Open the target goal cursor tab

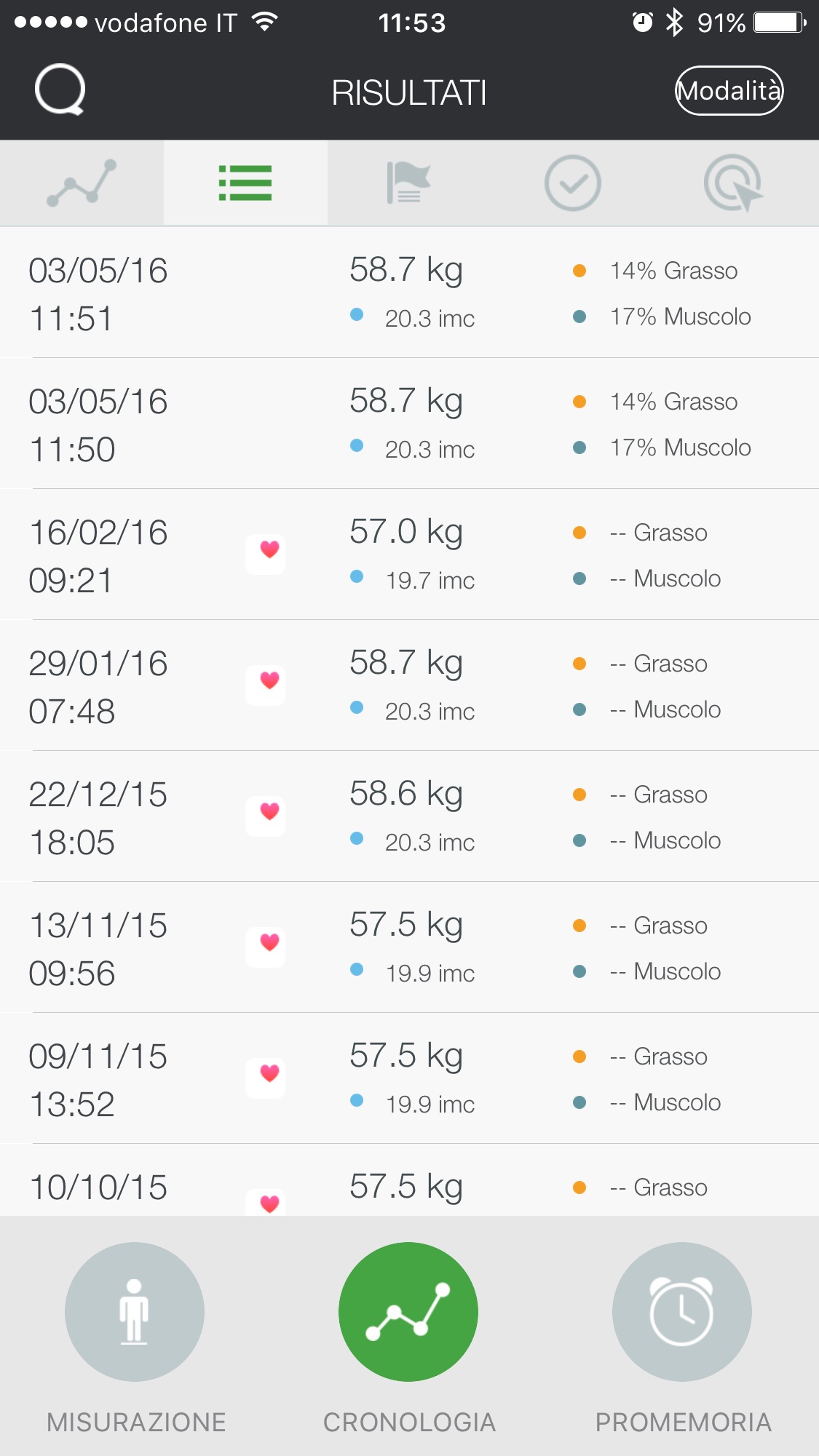pyautogui.click(x=732, y=183)
